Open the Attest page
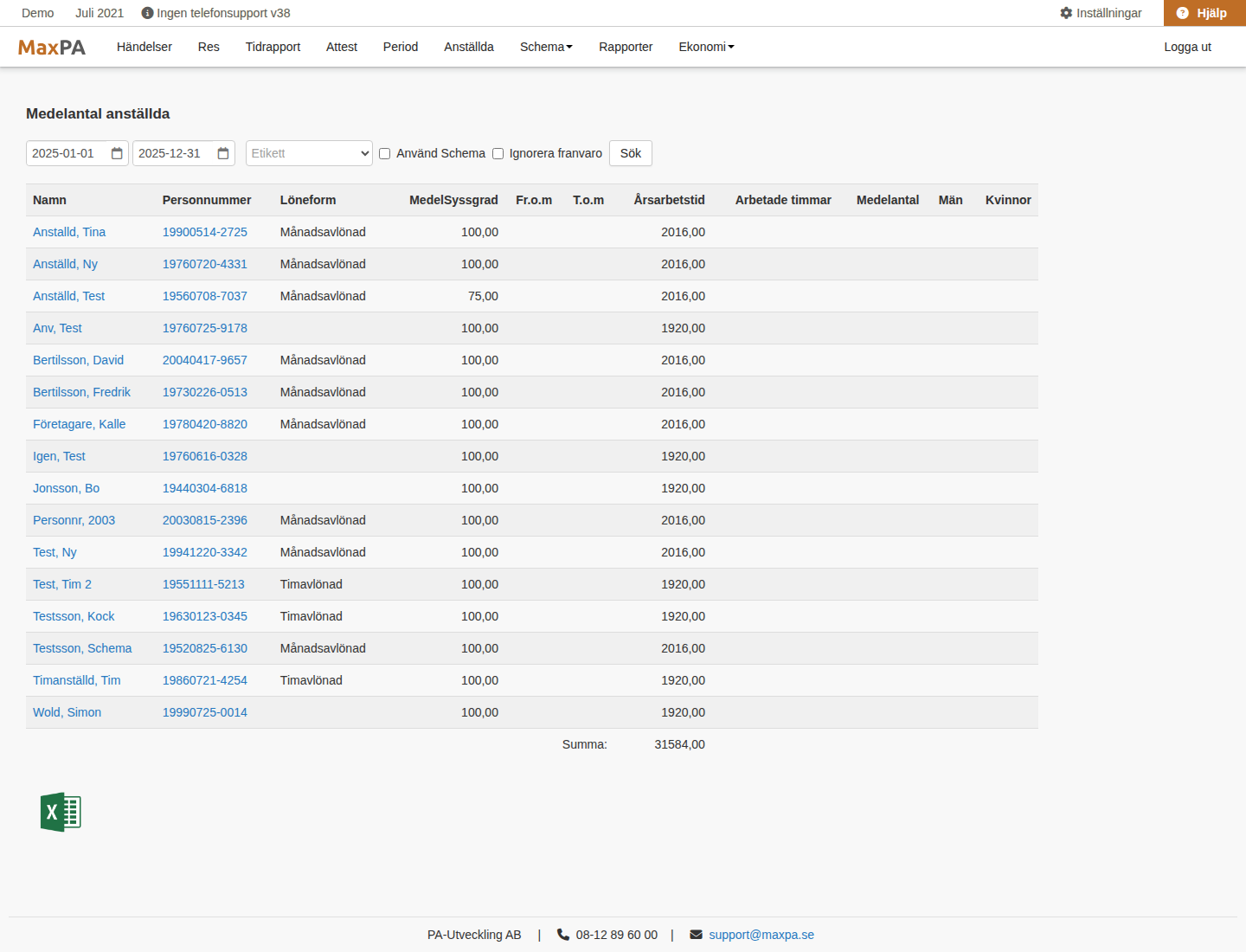This screenshot has width=1246, height=952. click(x=342, y=47)
